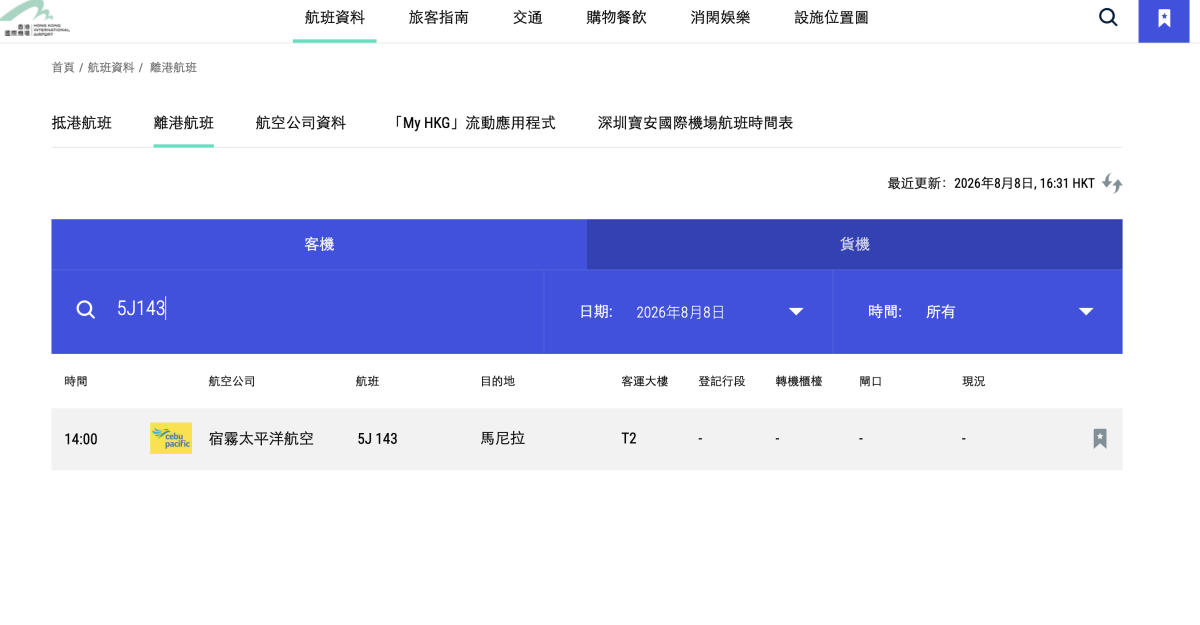The height and width of the screenshot is (625, 1200).
Task: Open 「My HKG」流動應用程式 tab
Action: [x=472, y=123]
